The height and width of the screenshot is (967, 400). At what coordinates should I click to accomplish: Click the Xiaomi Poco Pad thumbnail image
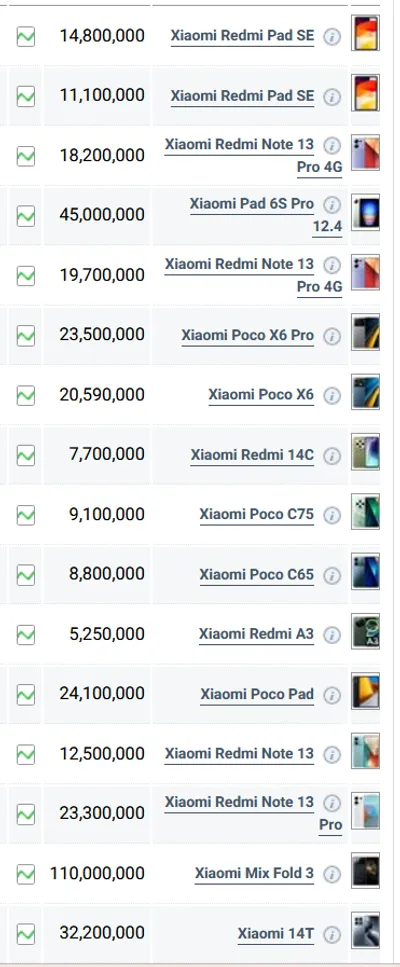click(x=365, y=691)
